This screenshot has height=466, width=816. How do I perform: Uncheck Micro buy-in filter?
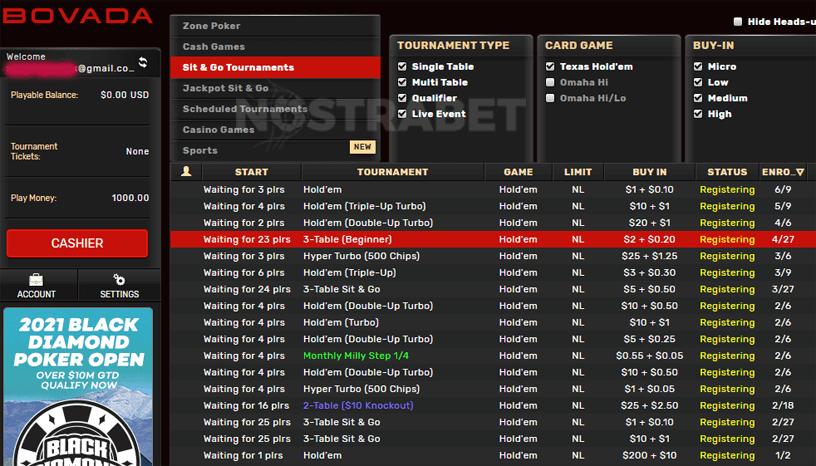(698, 67)
